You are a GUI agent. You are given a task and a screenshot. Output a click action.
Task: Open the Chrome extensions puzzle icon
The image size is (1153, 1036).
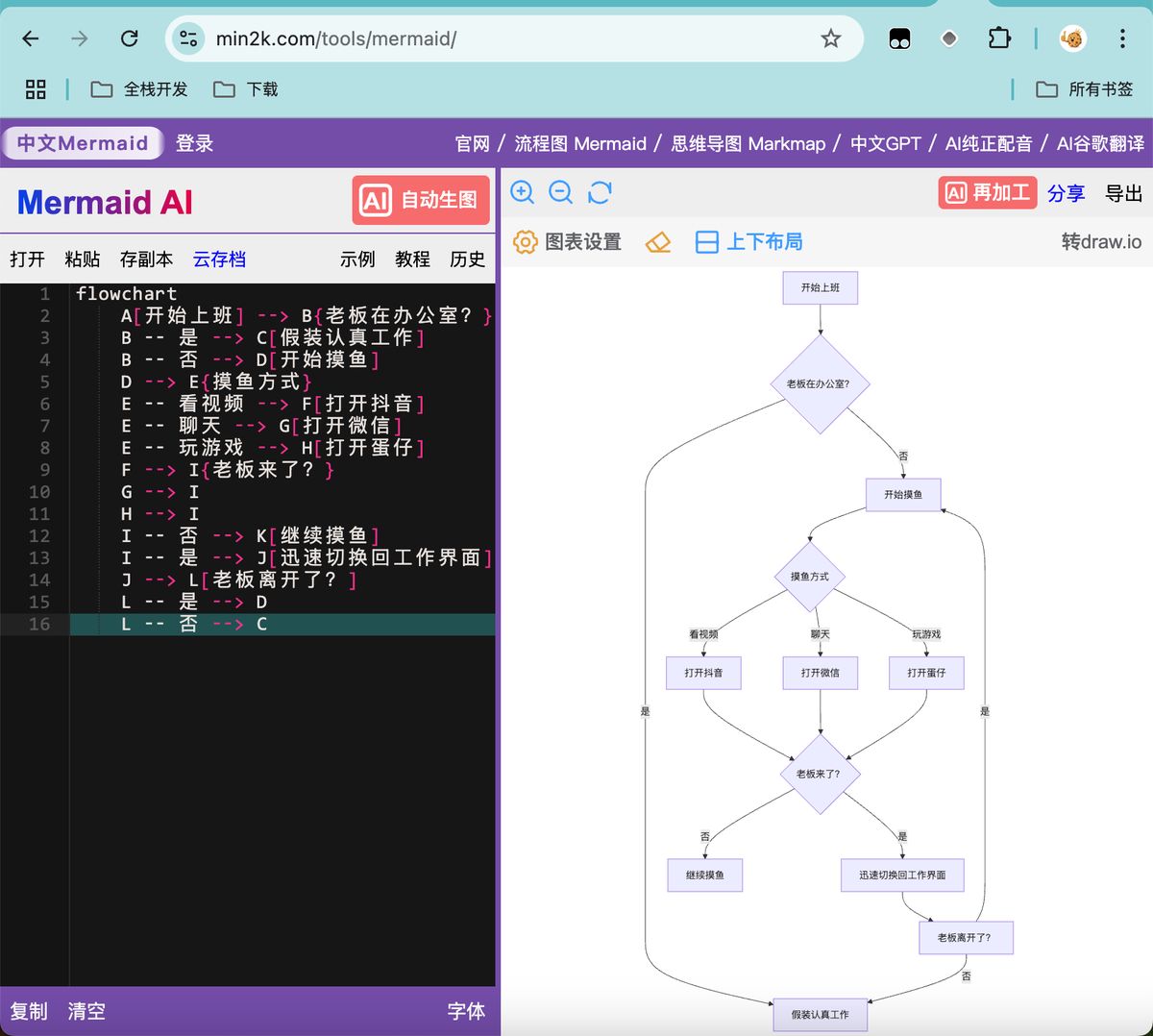999,38
